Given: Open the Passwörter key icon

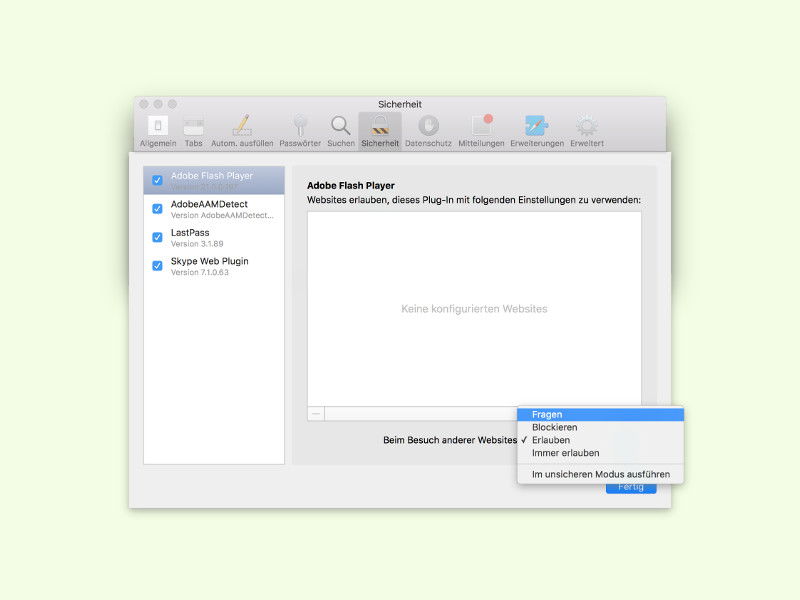Looking at the screenshot, I should point(300,126).
